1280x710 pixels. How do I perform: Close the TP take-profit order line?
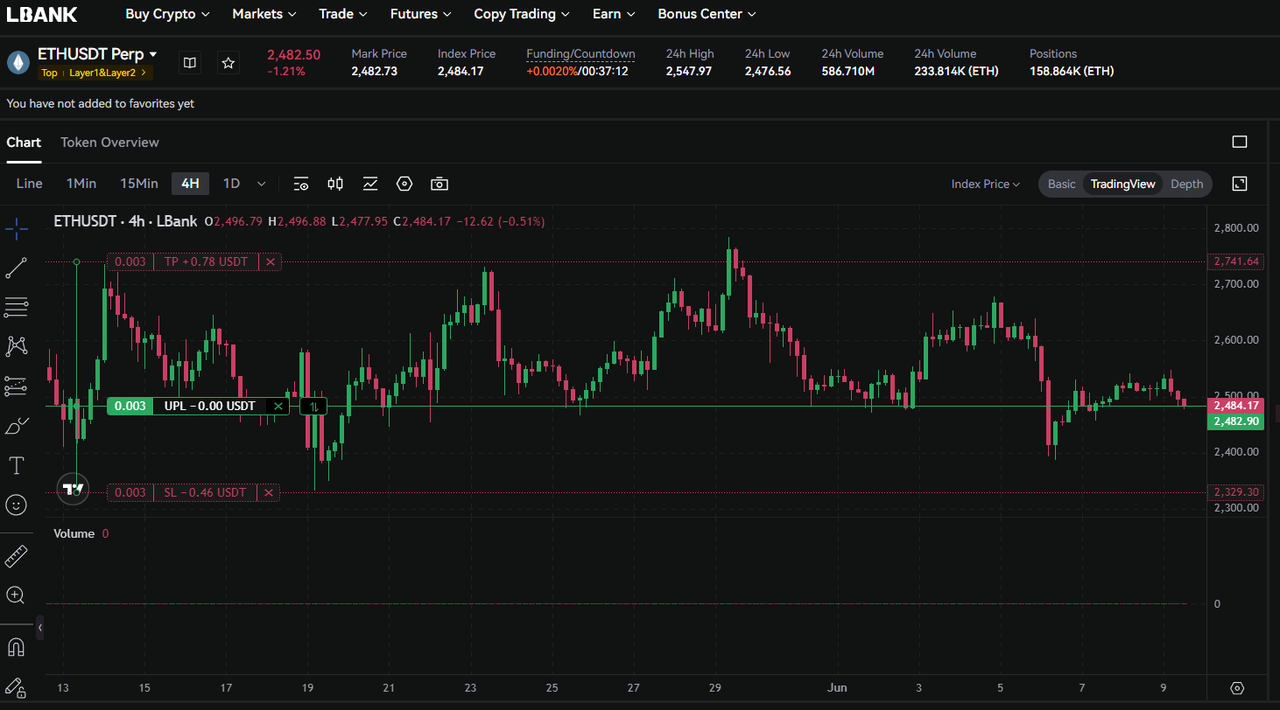click(270, 262)
